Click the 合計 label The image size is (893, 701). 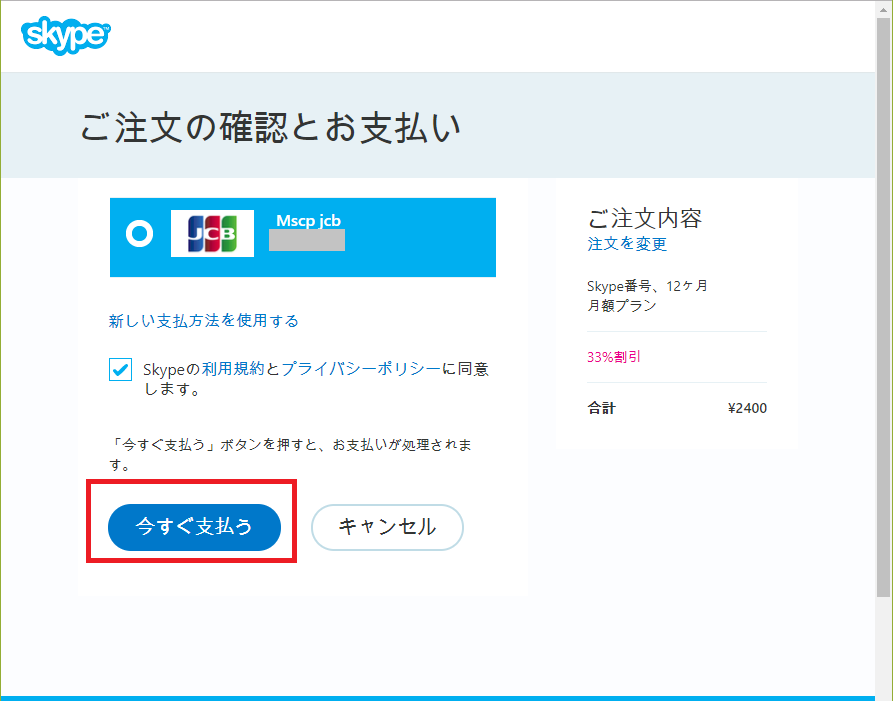(601, 408)
